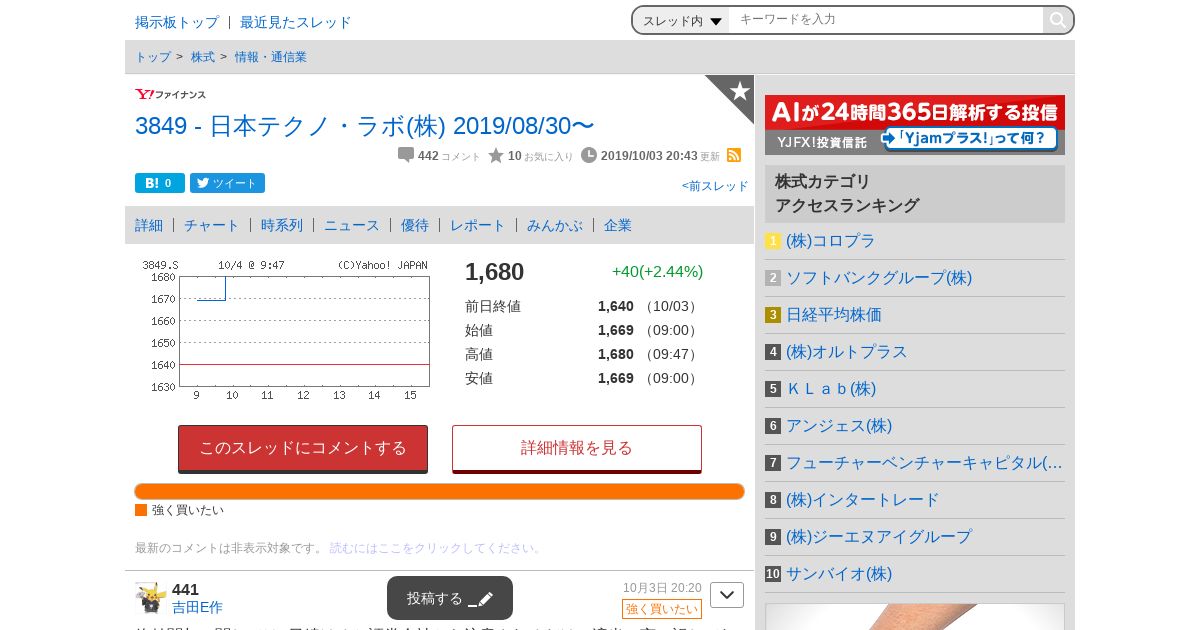Open the 詳細 tab
The width and height of the screenshot is (1200, 630).
click(149, 225)
